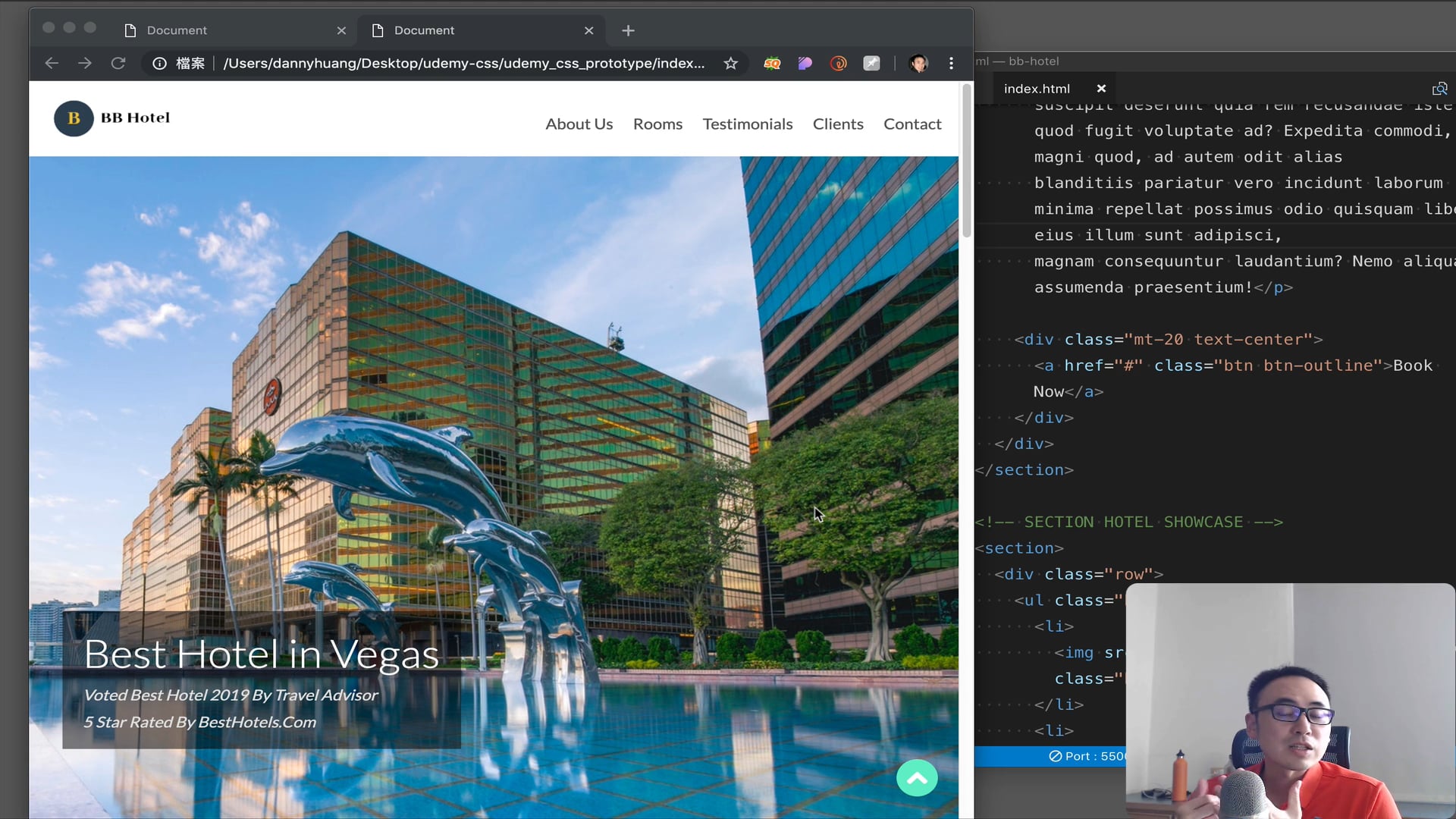Switch to the first Document tab
Image resolution: width=1456 pixels, height=819 pixels.
pos(227,30)
